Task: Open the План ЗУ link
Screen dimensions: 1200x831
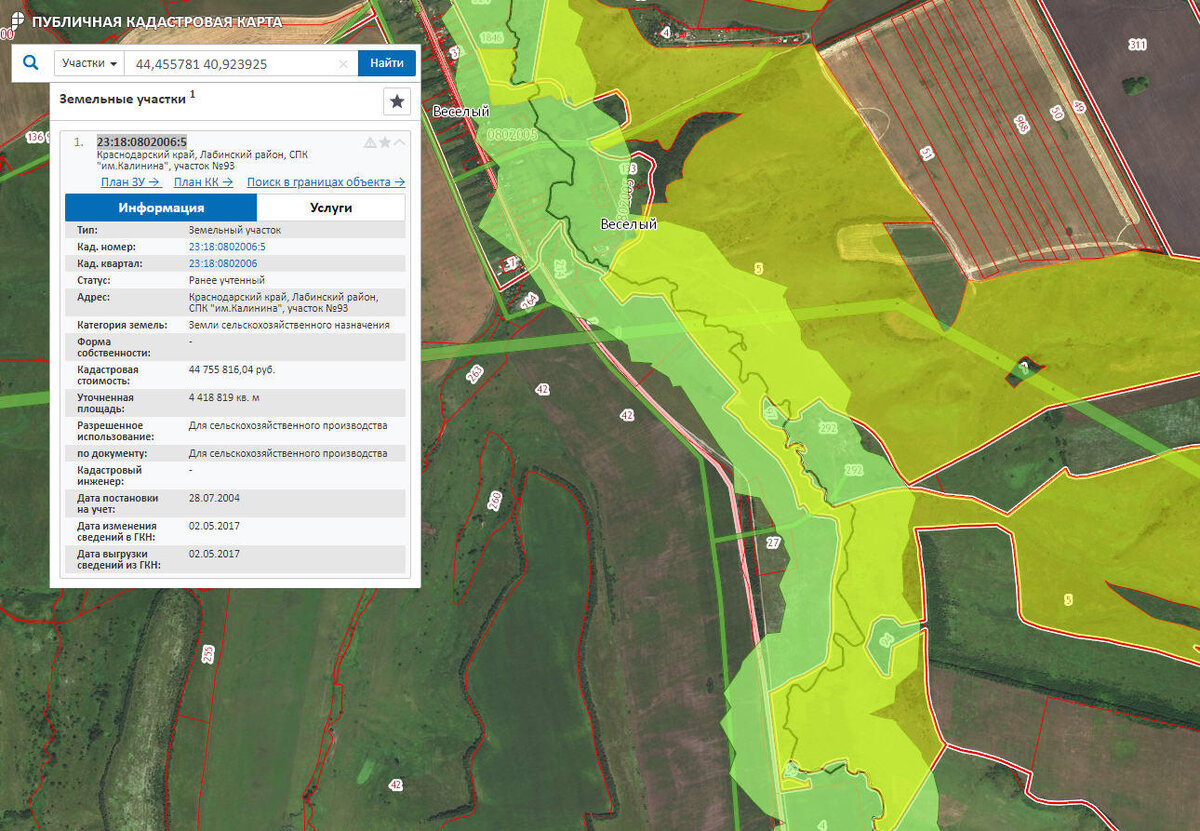Action: click(x=131, y=182)
